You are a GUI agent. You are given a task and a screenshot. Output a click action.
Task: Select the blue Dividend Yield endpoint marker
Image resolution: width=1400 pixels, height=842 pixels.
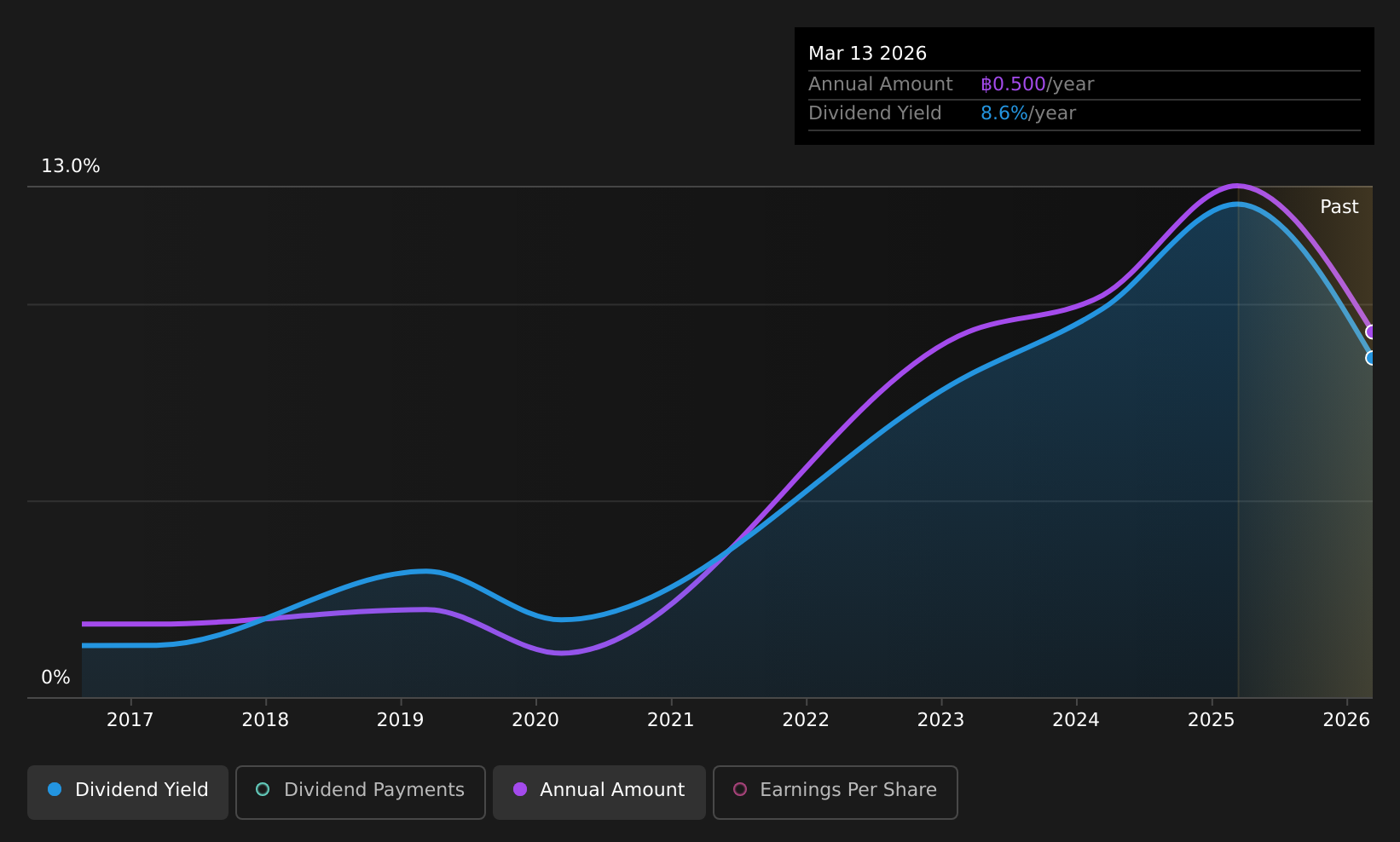click(1370, 358)
